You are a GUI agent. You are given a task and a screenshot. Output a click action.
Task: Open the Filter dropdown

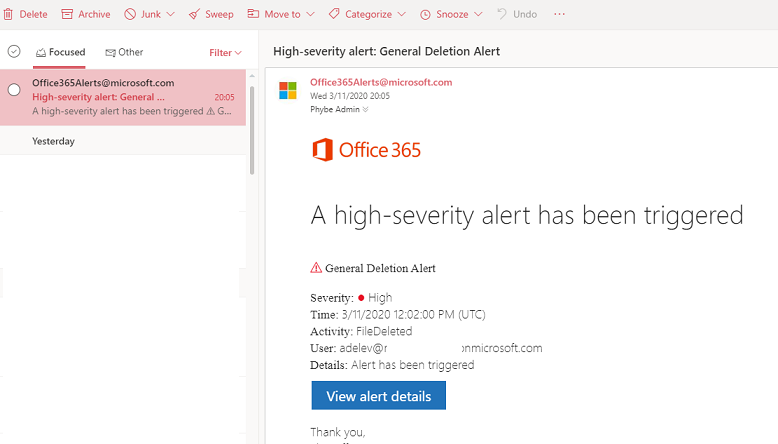pyautogui.click(x=225, y=53)
